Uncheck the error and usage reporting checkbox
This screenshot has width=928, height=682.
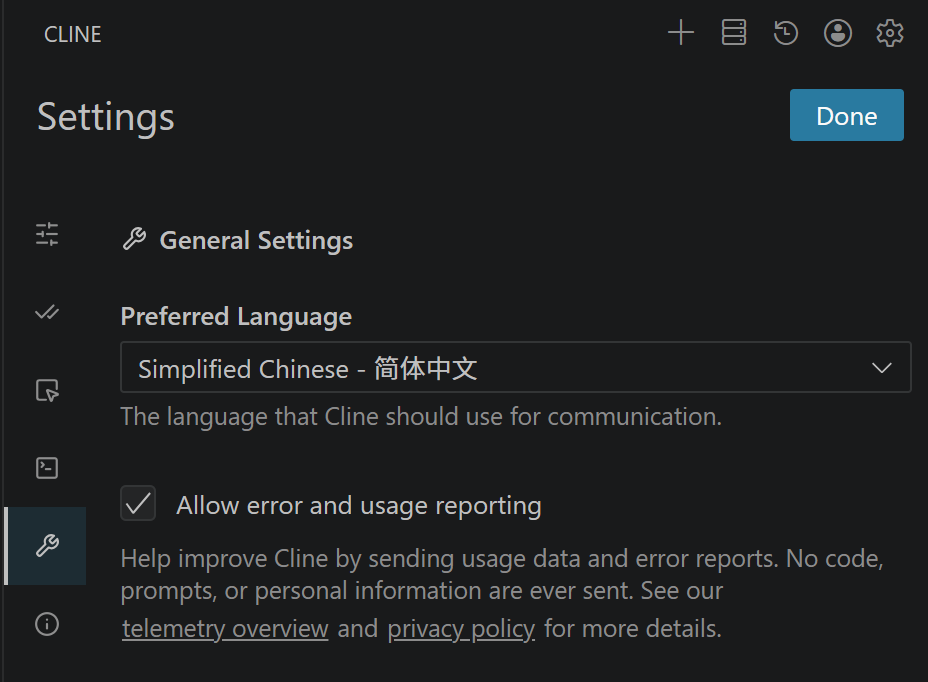(138, 503)
